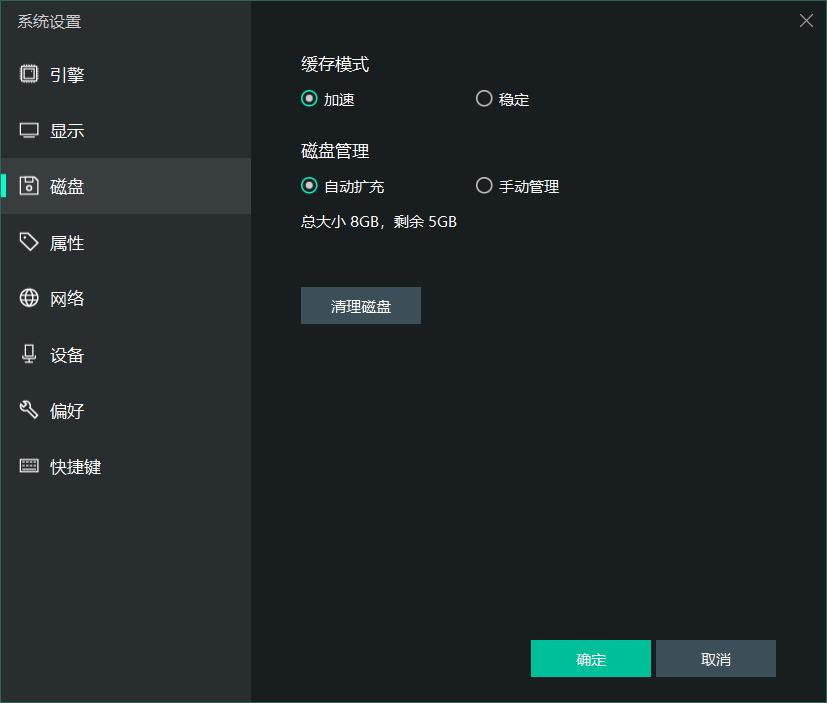Open the 引擎 engine settings icon

tap(29, 74)
